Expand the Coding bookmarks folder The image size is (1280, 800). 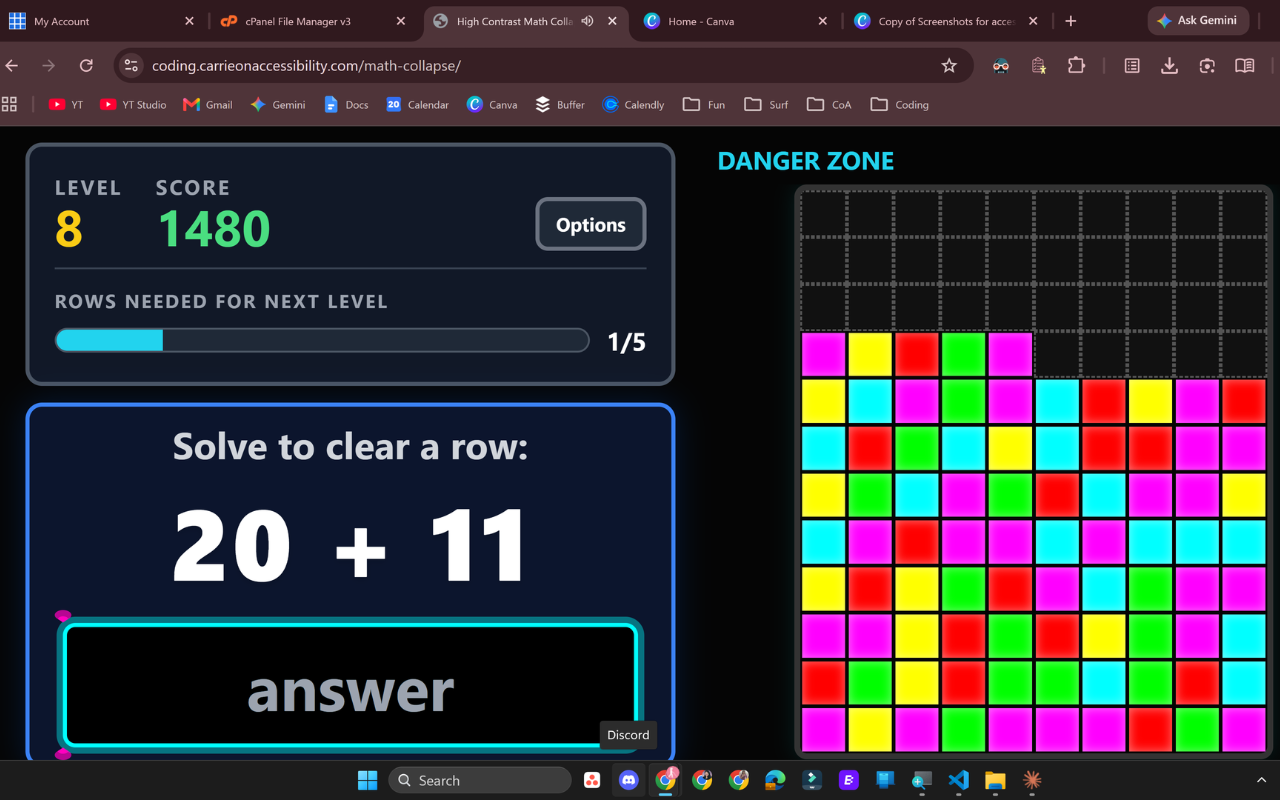click(900, 104)
